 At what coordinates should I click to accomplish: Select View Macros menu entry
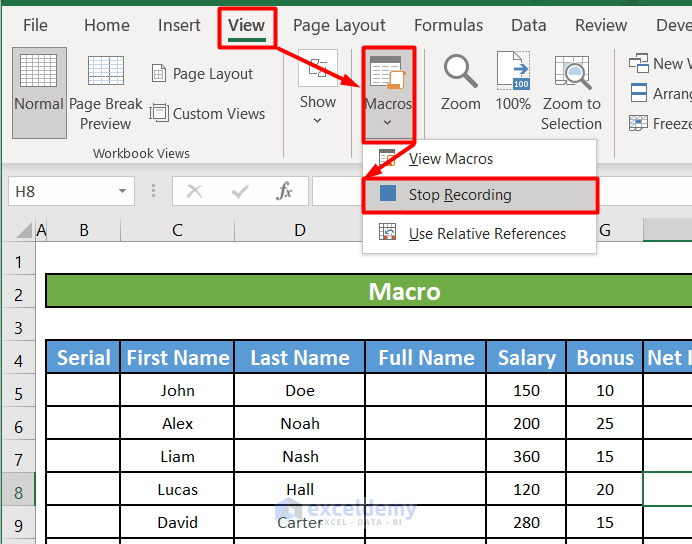(450, 159)
